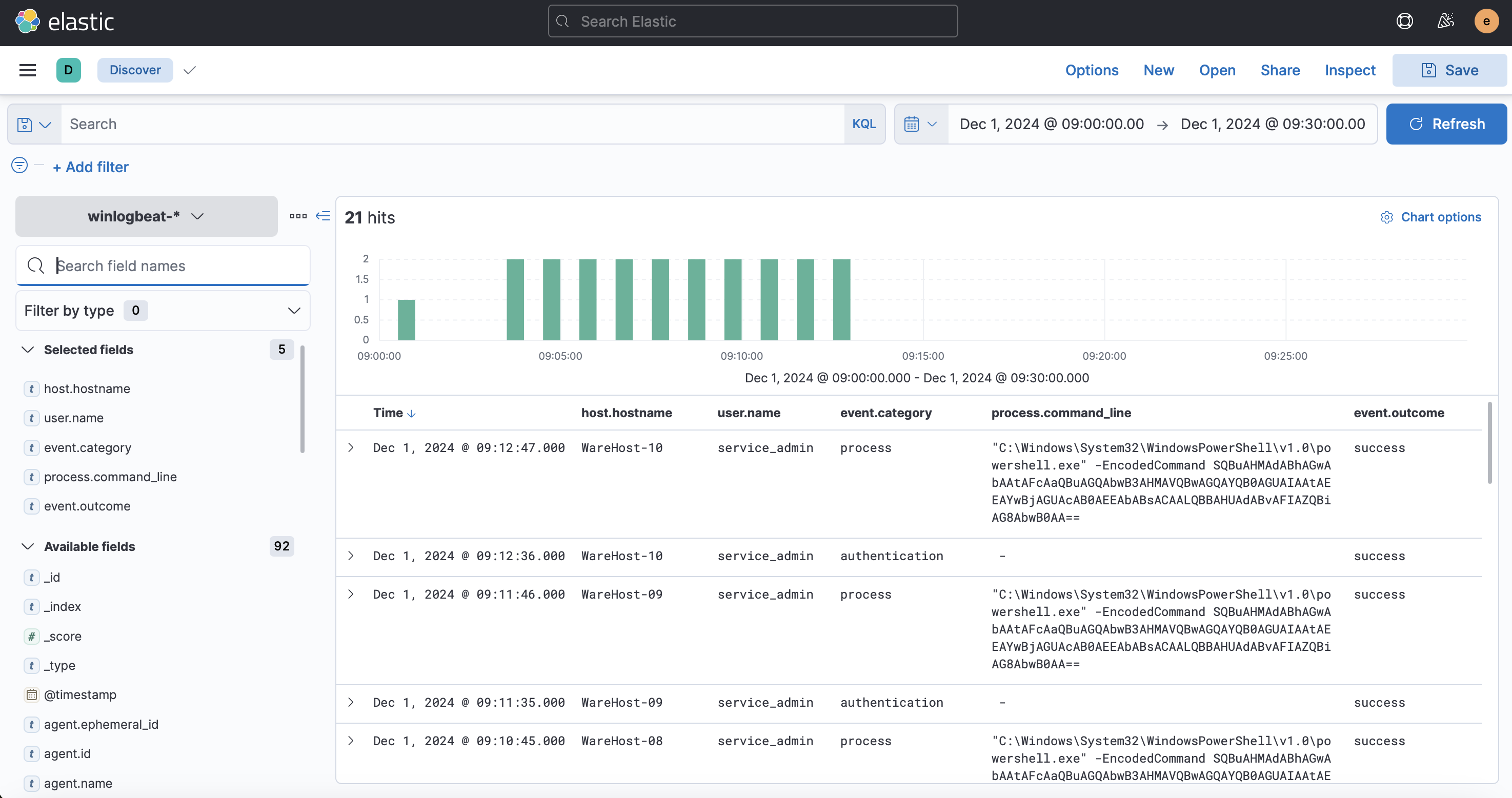Open the Inspect menu item
Screen dimensions: 1512x798
(x=1350, y=70)
